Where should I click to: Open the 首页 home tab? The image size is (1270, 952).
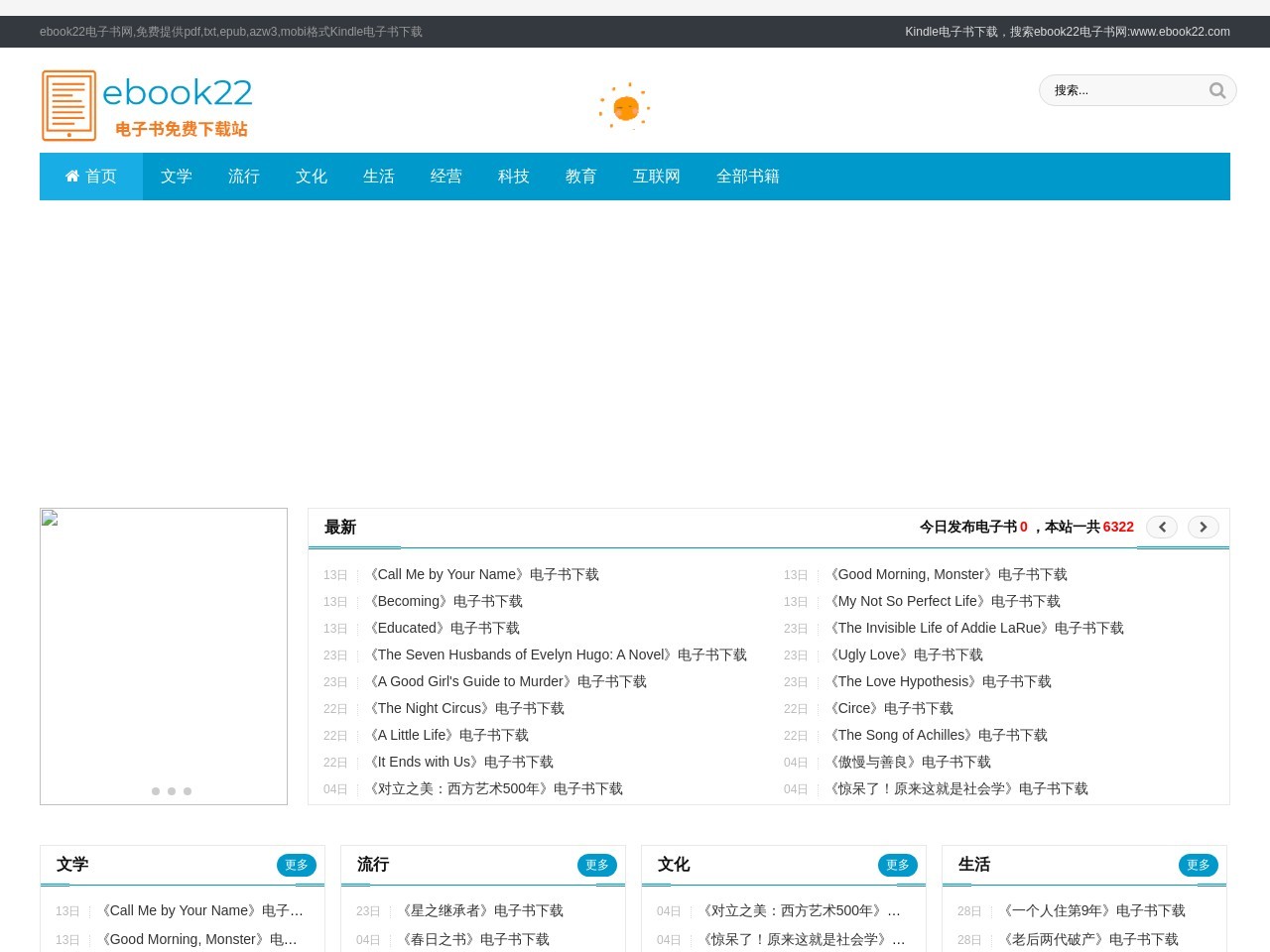point(91,177)
